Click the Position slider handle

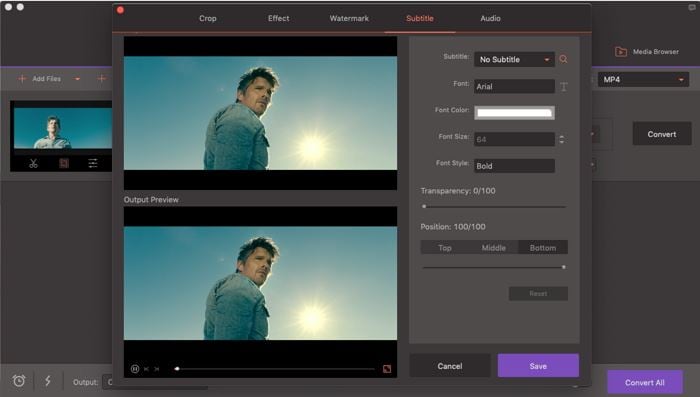coord(563,267)
